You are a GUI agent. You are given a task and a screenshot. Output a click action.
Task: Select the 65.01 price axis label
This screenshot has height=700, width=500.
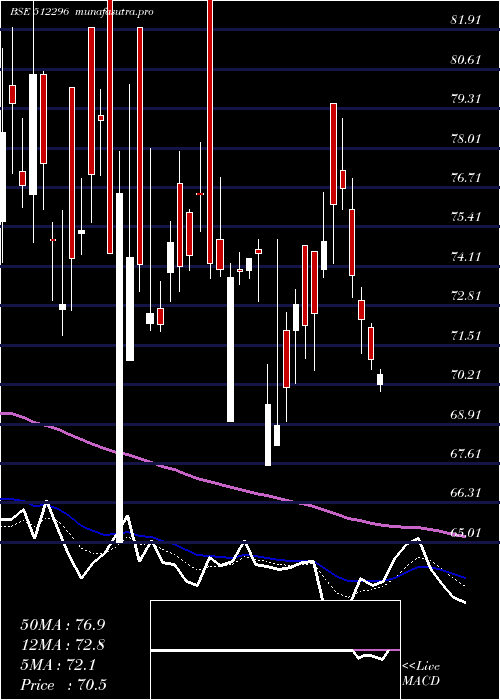tap(466, 533)
